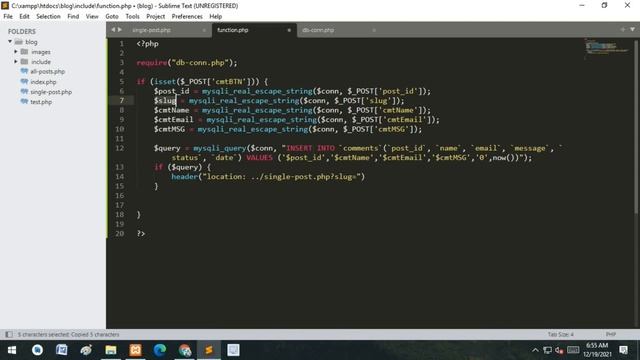The height and width of the screenshot is (360, 640).
Task: Open the tab list dropdown arrow
Action: click(x=632, y=29)
